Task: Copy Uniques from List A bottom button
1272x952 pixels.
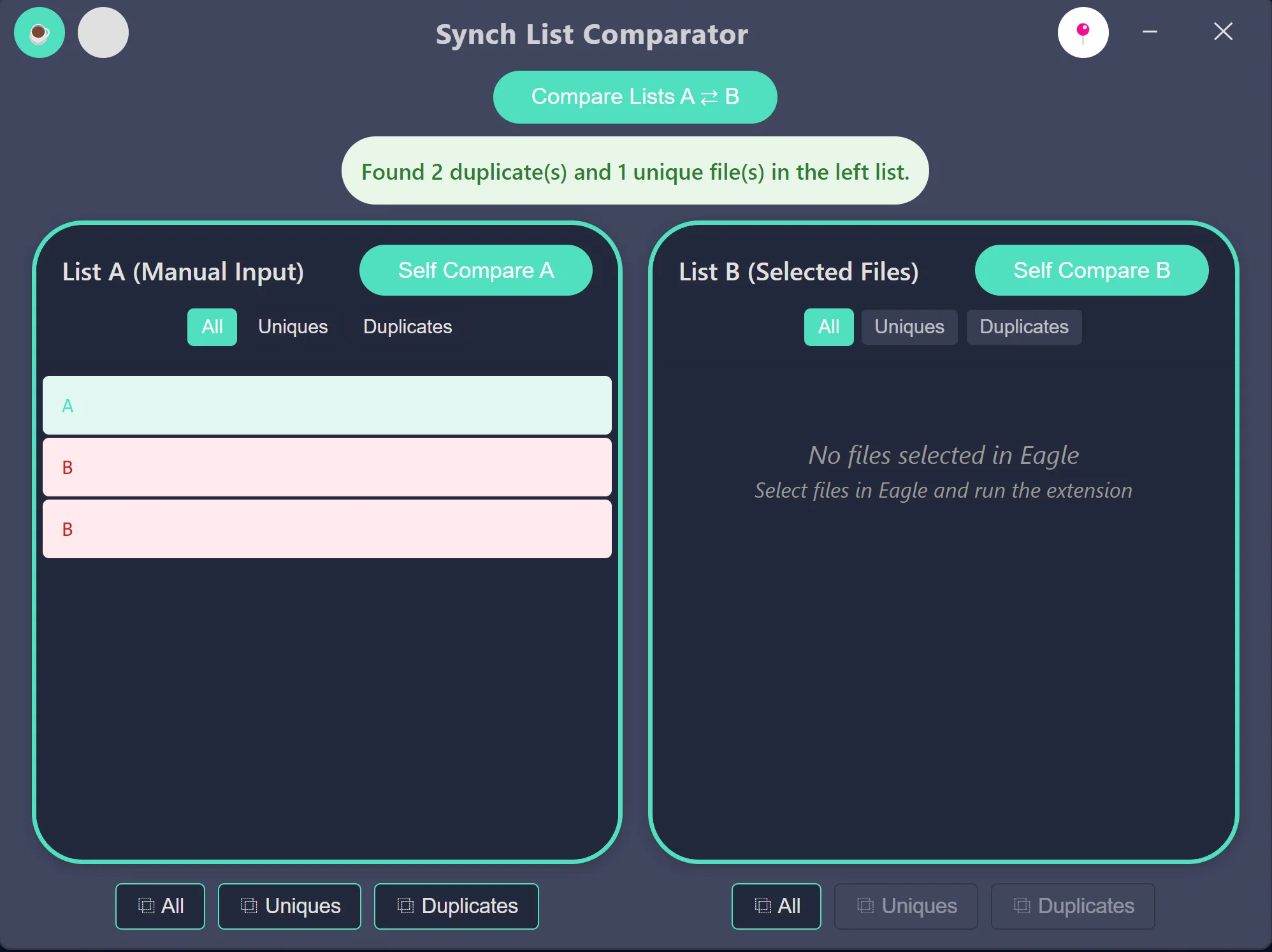Action: 289,906
